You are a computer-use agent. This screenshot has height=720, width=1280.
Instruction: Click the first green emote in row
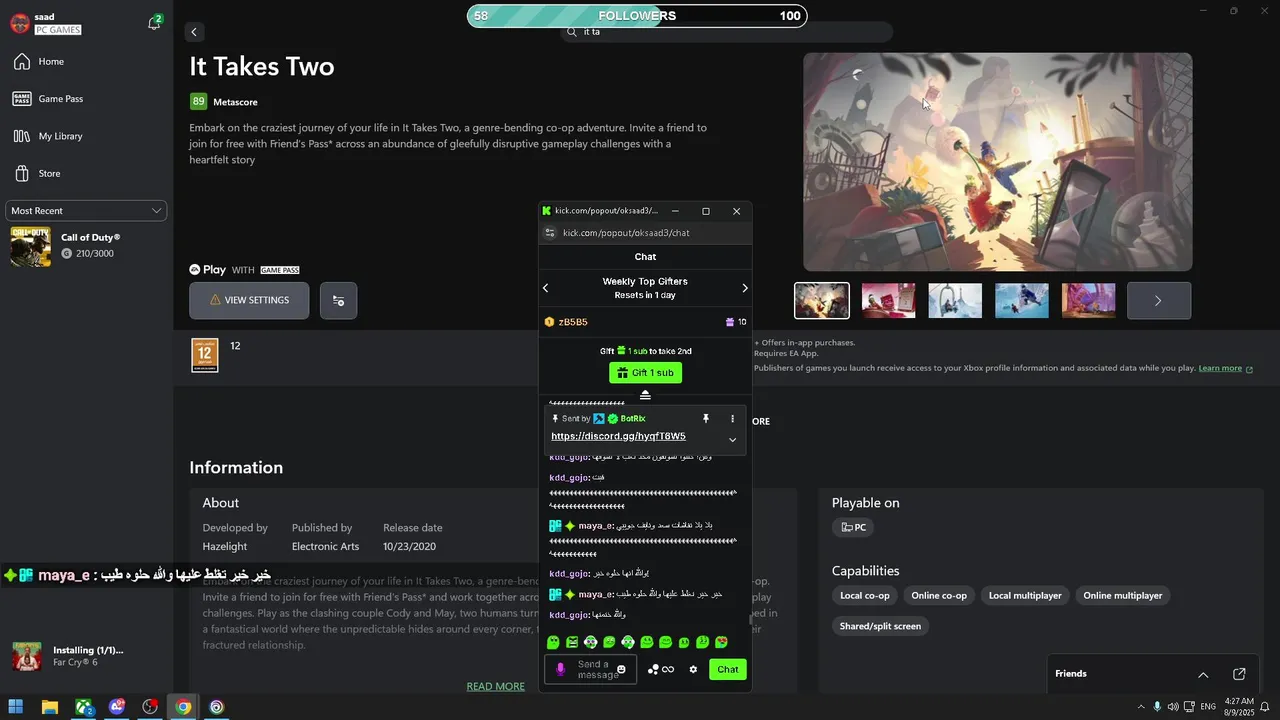553,642
